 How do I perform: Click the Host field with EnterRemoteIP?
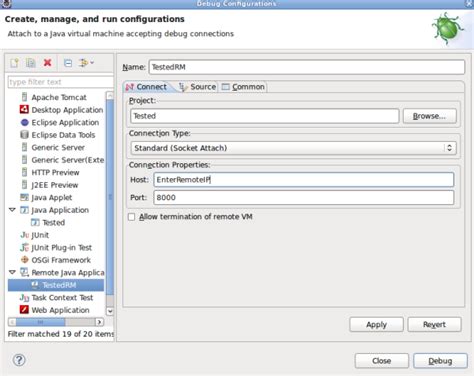(x=304, y=180)
